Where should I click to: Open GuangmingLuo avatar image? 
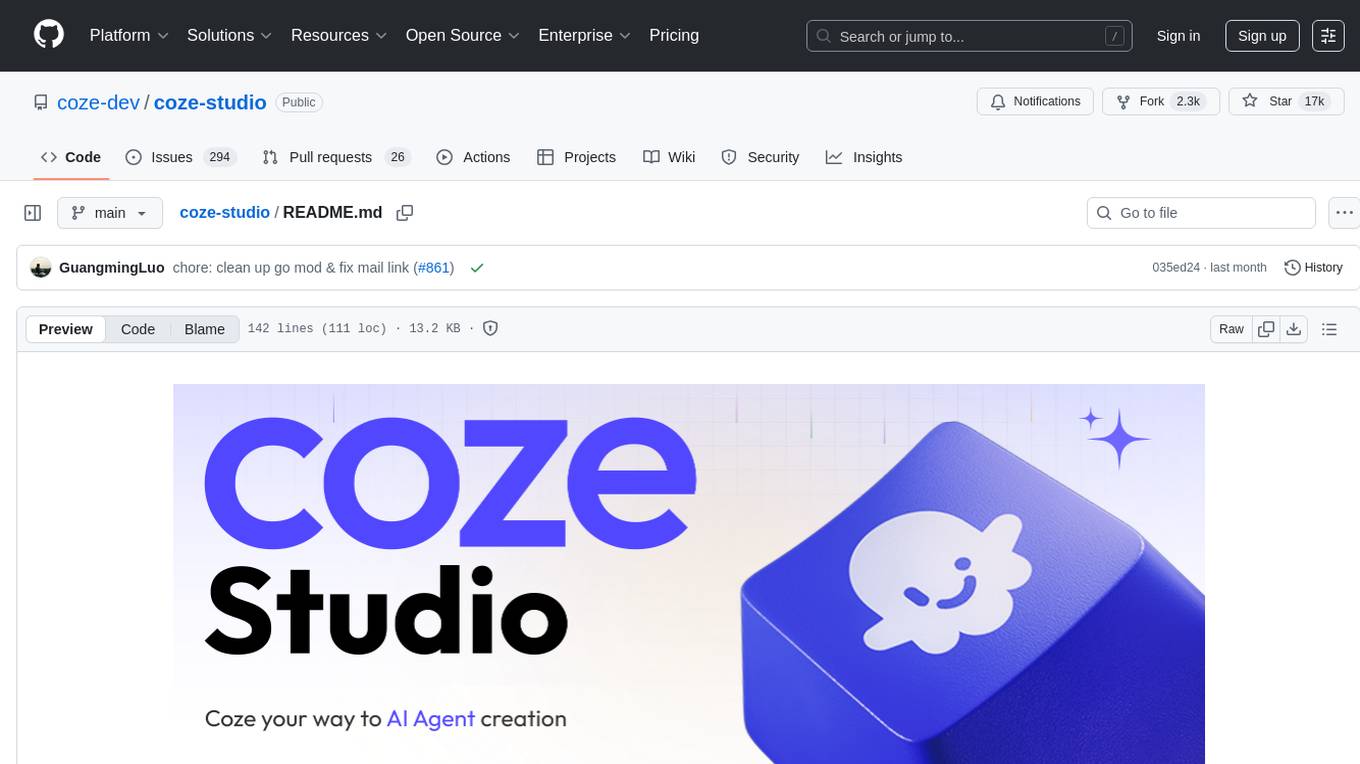[41, 268]
